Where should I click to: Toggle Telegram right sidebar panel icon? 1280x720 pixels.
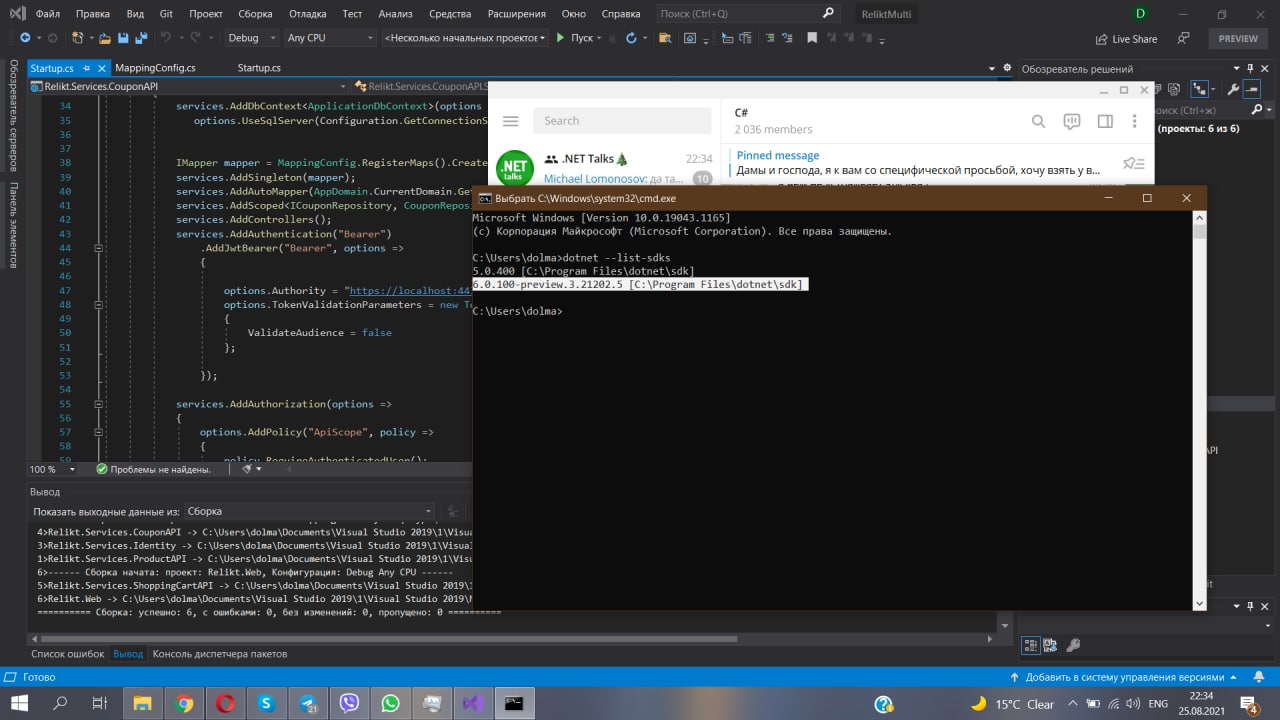pos(1105,121)
